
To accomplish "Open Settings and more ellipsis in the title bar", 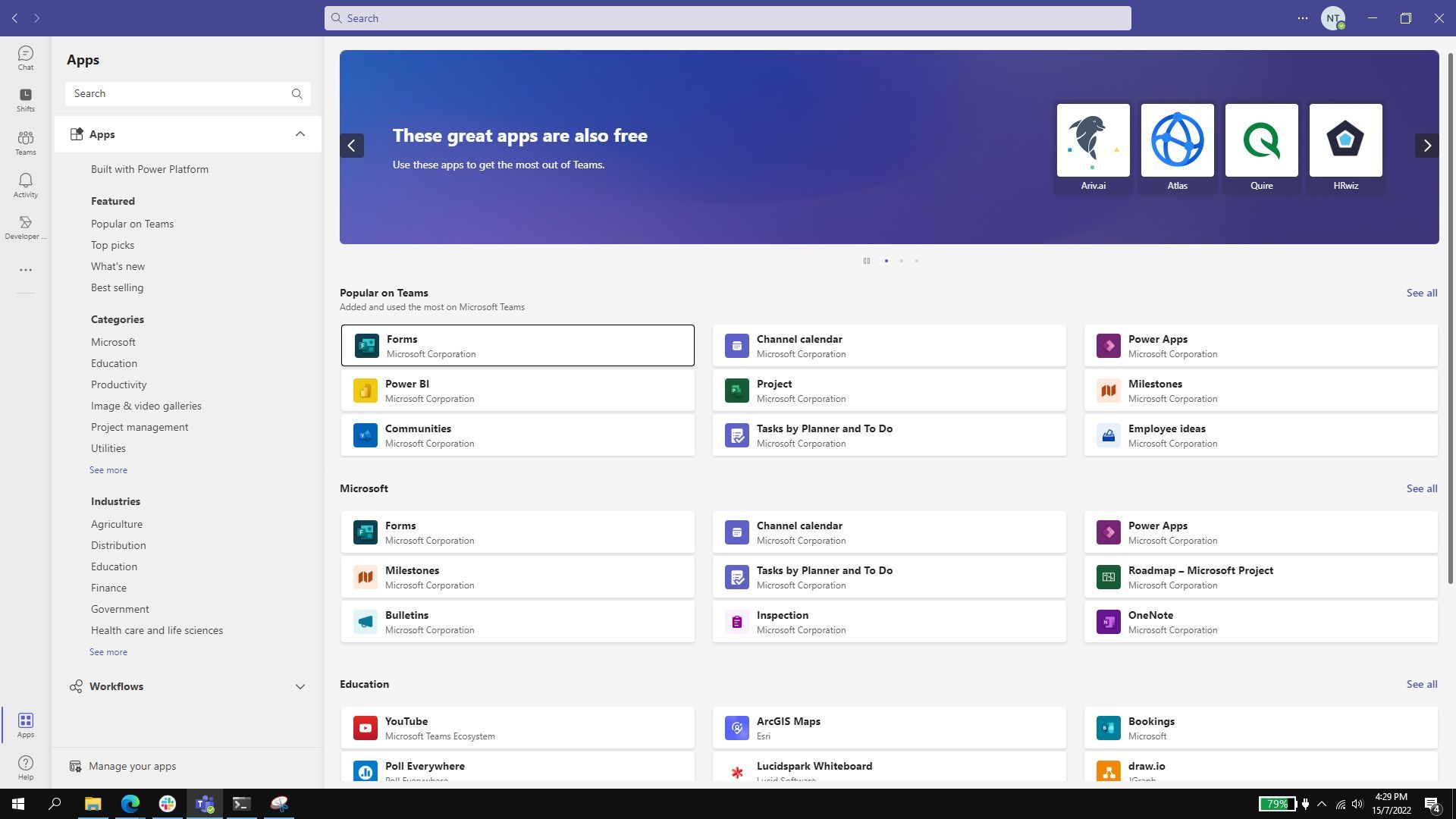I will point(1302,18).
